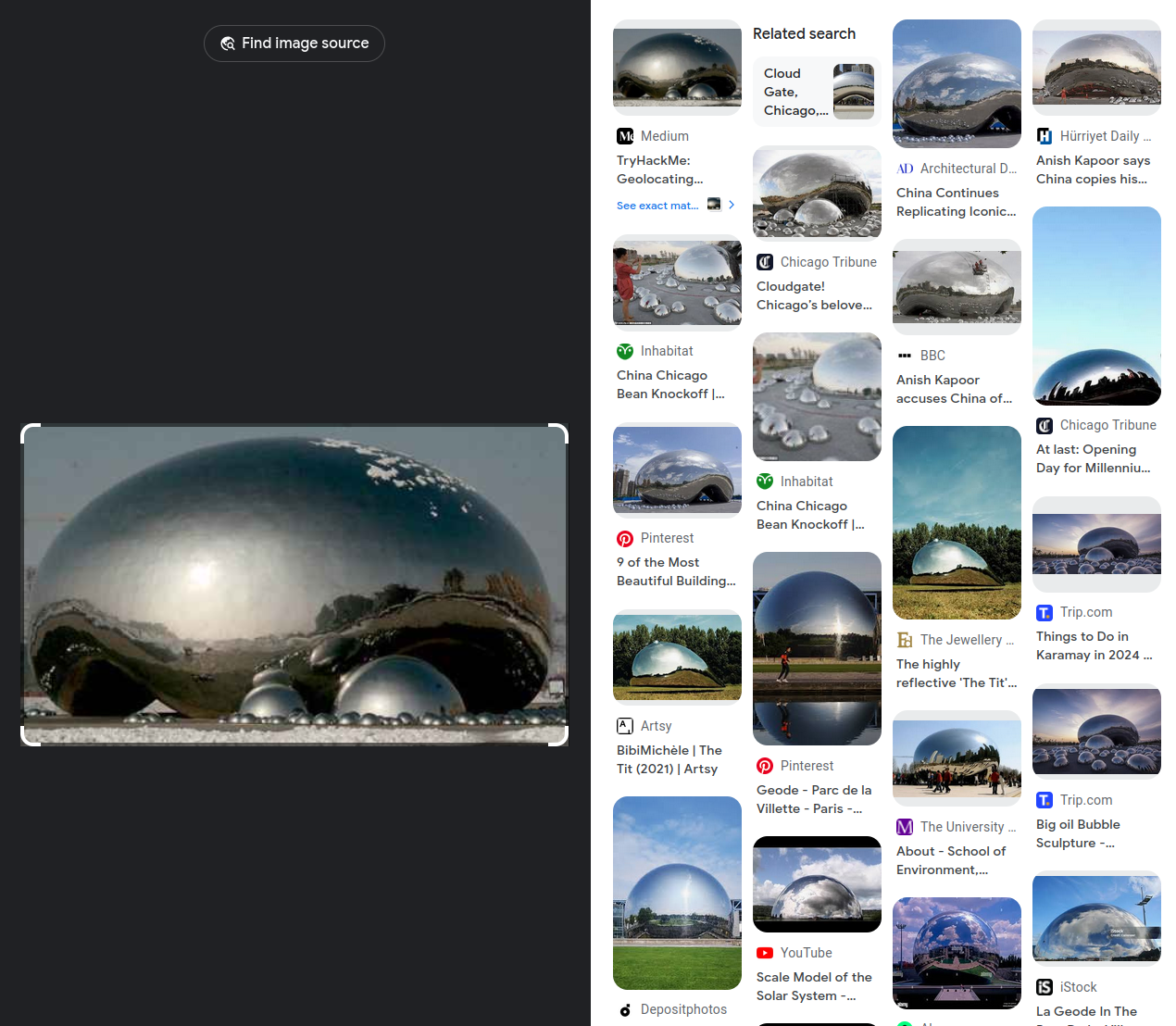Open Anish Kapoor says China copies link
The width and height of the screenshot is (1176, 1026).
1093,169
